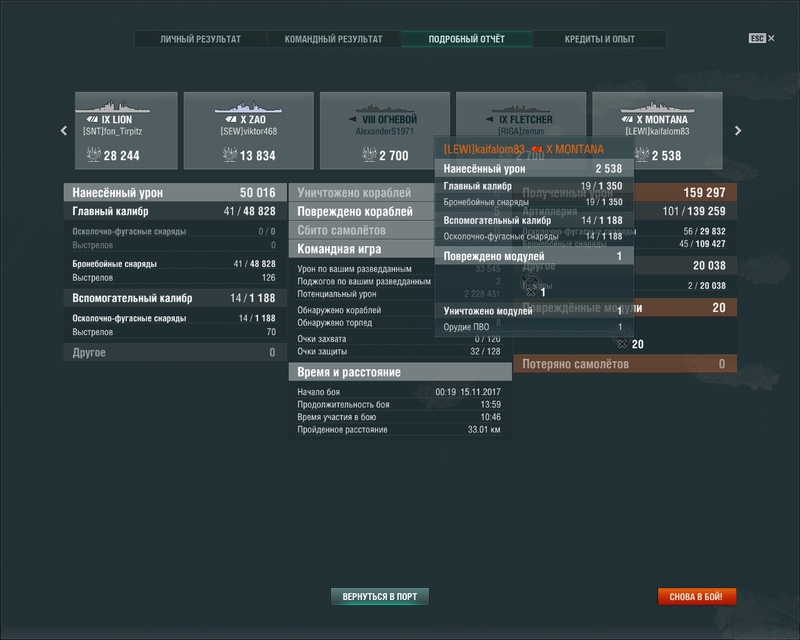Viewport: 800px width, 640px height.
Task: Click Бронебойные снаряды 41 / 48 828 row
Action: [173, 264]
